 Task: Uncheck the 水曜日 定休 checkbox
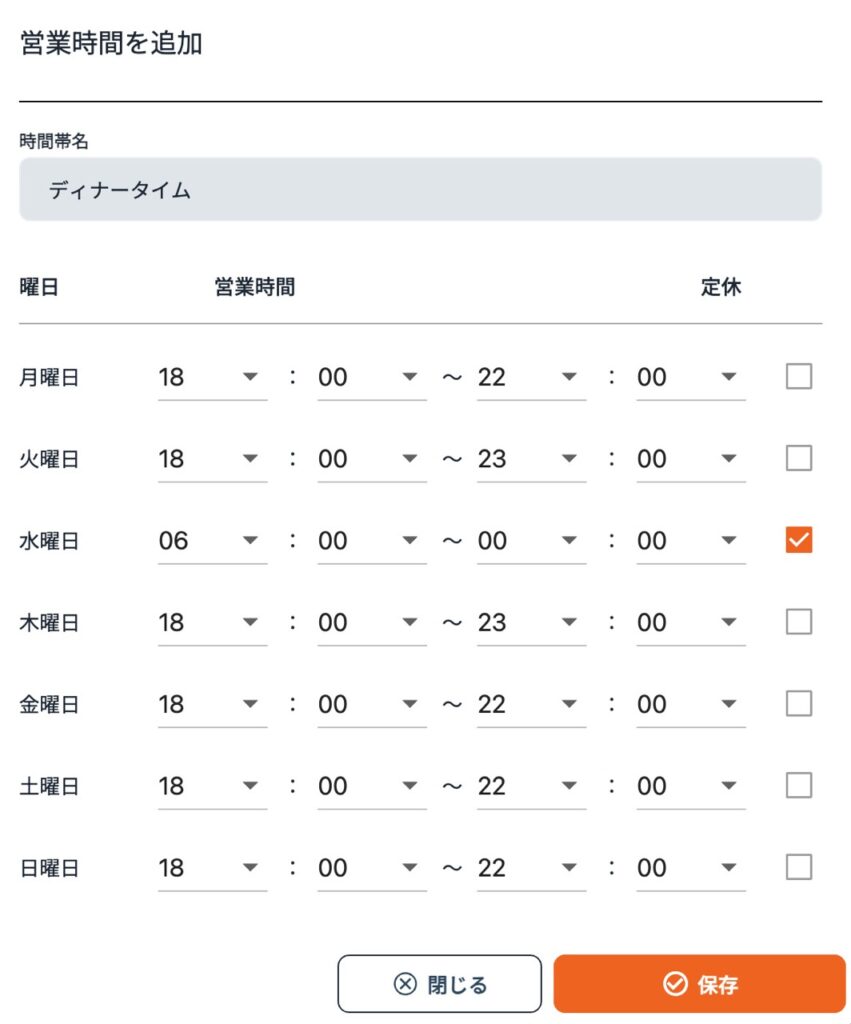[799, 541]
